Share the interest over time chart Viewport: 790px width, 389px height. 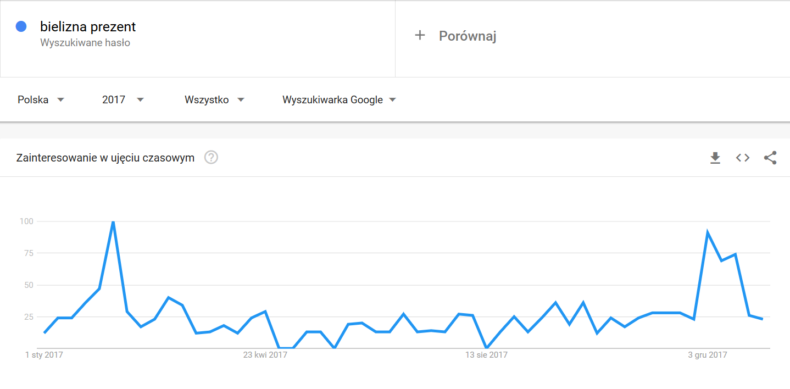coord(770,158)
